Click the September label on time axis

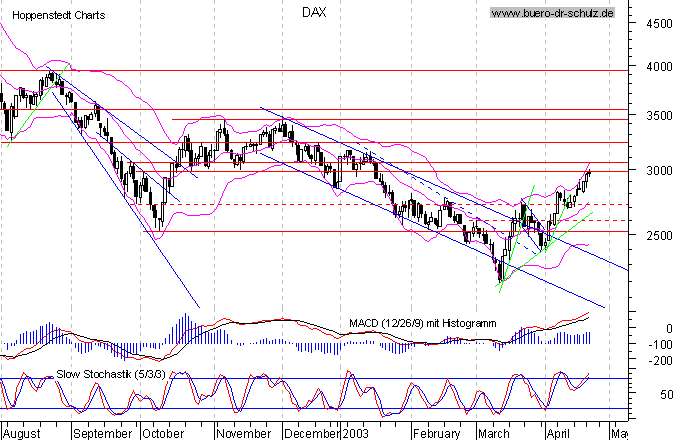coord(103,433)
